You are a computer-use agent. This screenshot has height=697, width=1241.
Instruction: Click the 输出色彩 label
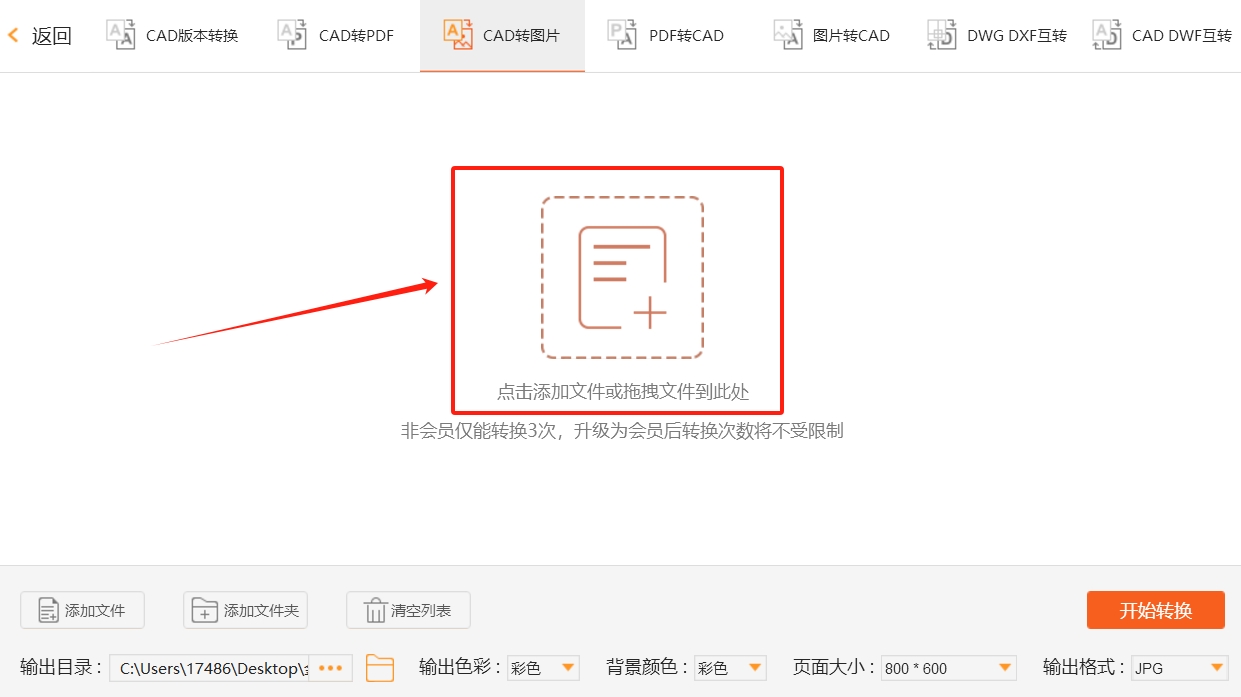pyautogui.click(x=459, y=668)
